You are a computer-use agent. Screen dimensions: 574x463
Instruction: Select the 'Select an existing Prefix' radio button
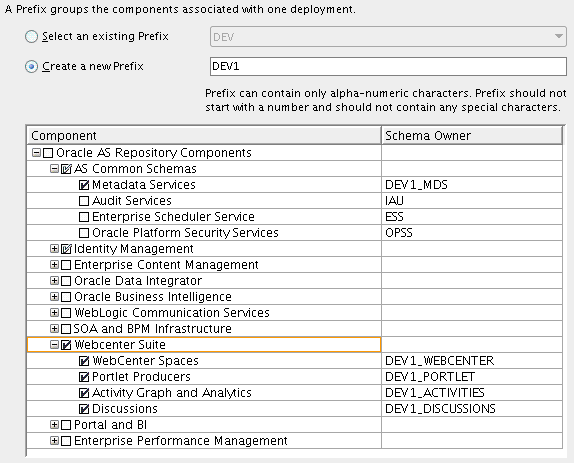(31, 37)
